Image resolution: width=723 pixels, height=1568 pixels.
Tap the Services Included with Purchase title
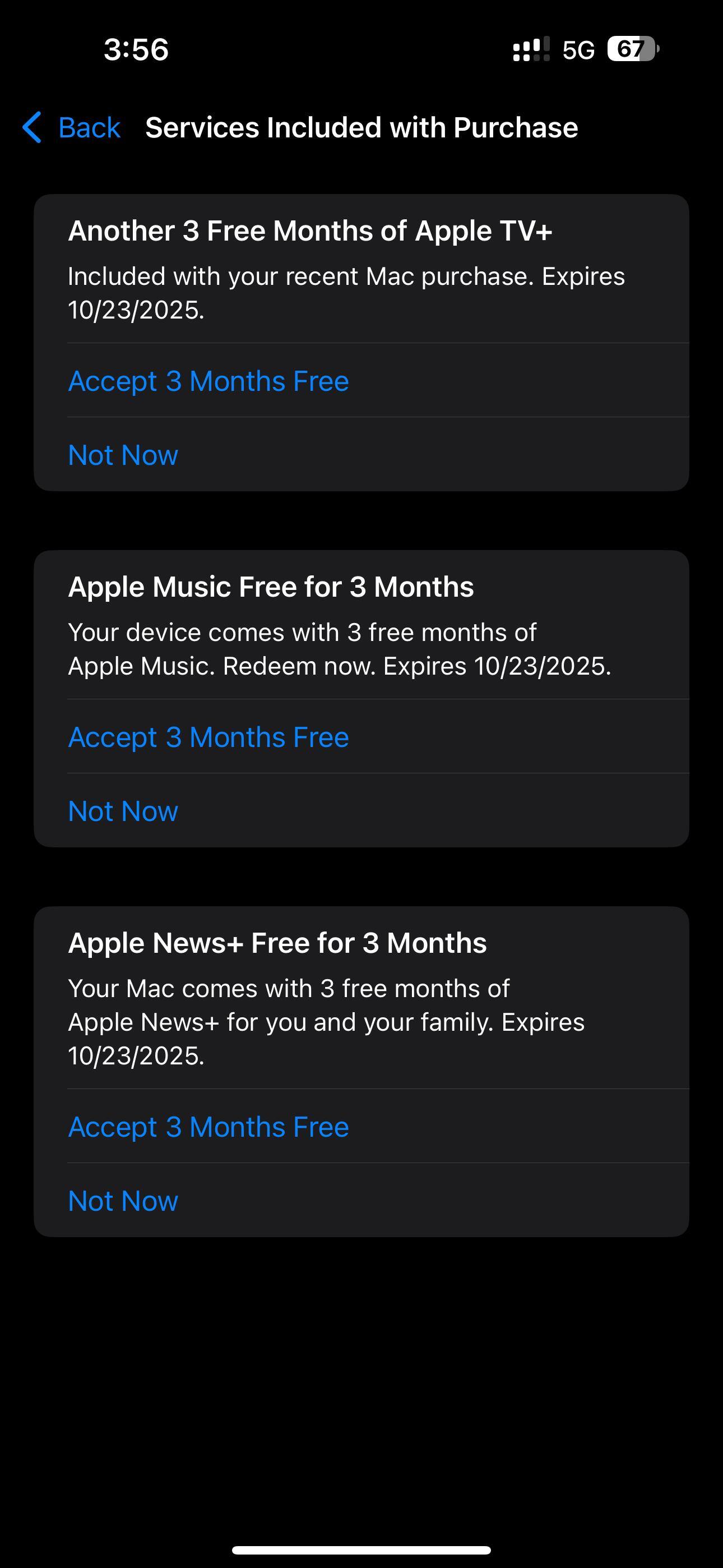(x=361, y=128)
